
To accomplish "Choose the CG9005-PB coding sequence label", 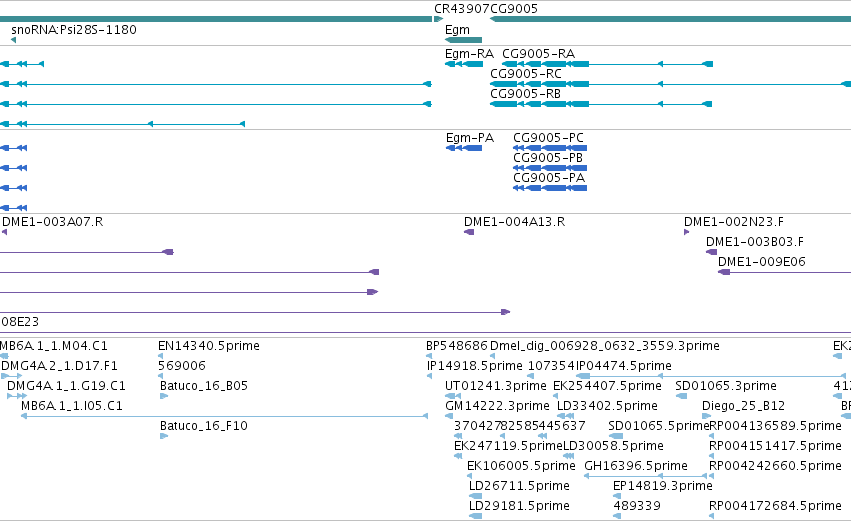I will pyautogui.click(x=548, y=158).
